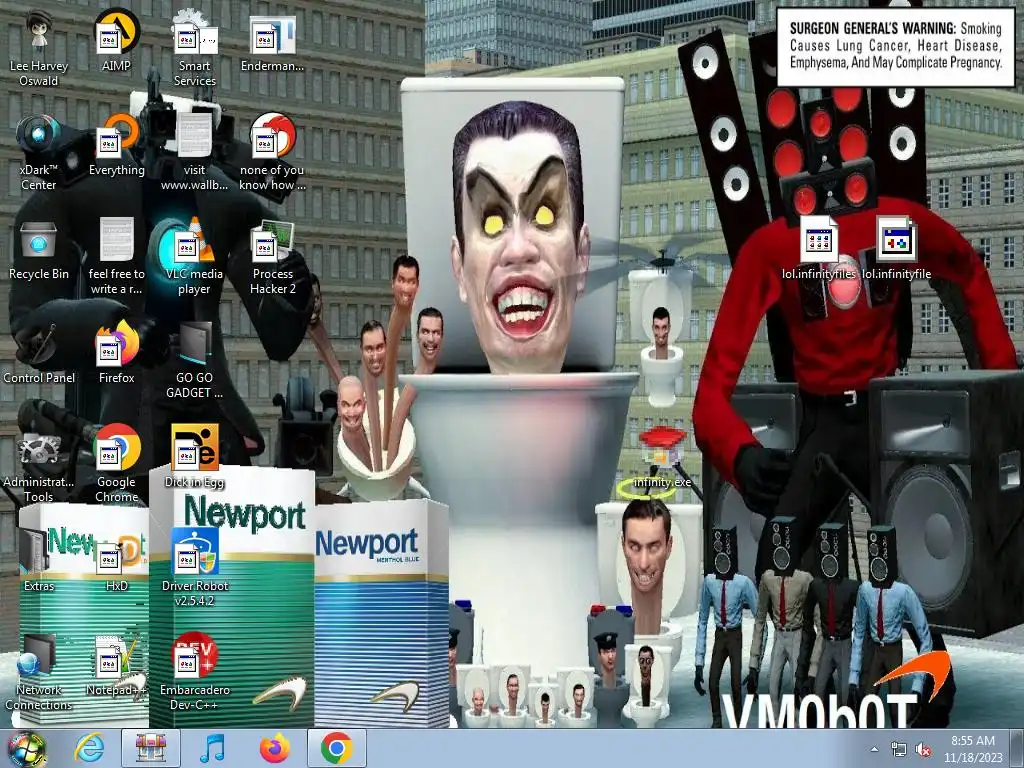
Task: Open Internet Explorer from the taskbar
Action: (x=89, y=748)
